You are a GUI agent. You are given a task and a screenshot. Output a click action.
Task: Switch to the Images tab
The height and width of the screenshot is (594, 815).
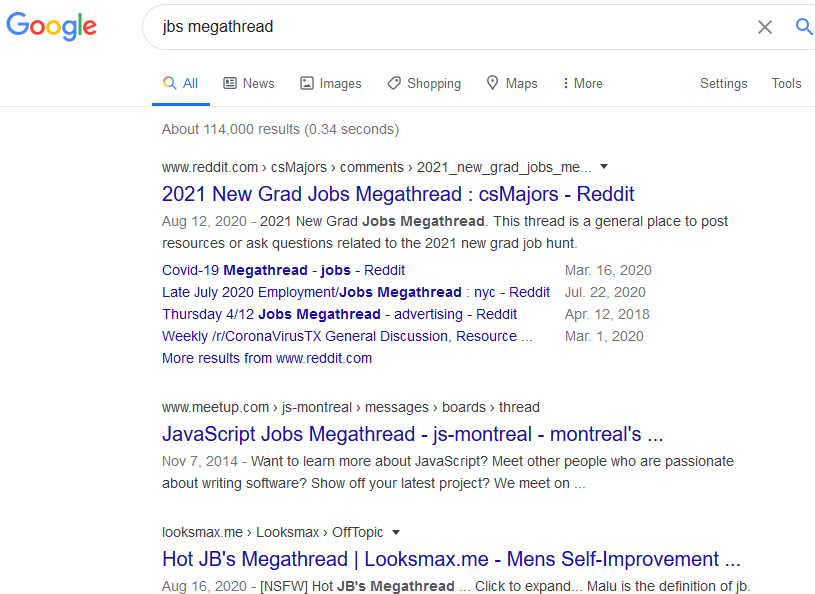pos(331,84)
